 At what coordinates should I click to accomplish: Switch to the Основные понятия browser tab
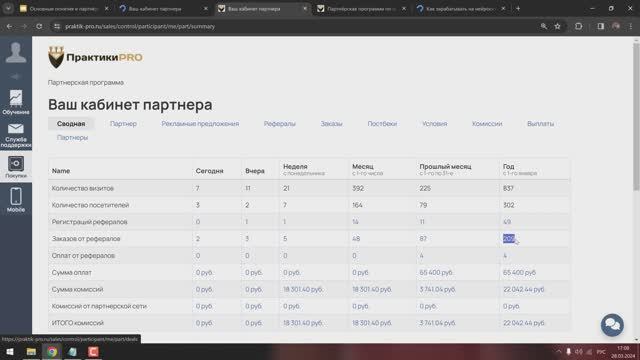coord(64,8)
